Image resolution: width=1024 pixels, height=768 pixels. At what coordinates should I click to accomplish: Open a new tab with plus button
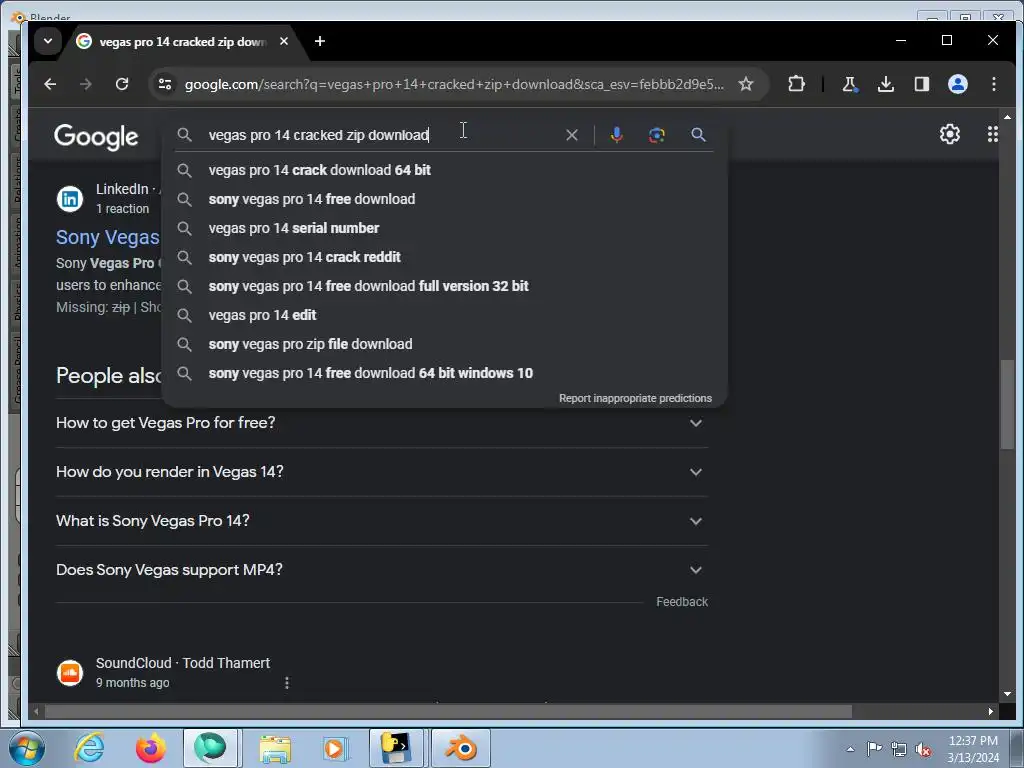point(319,41)
